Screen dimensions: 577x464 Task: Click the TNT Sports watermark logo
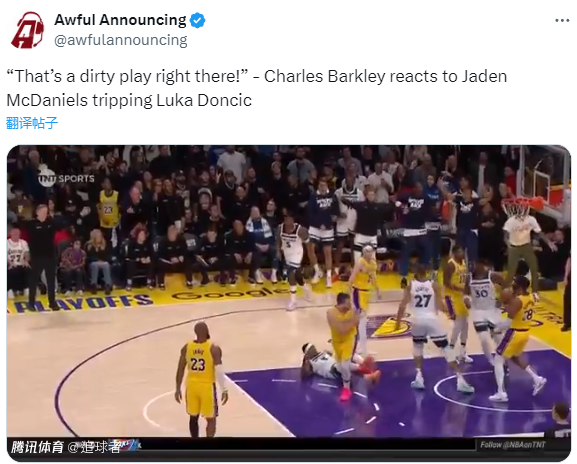click(66, 177)
